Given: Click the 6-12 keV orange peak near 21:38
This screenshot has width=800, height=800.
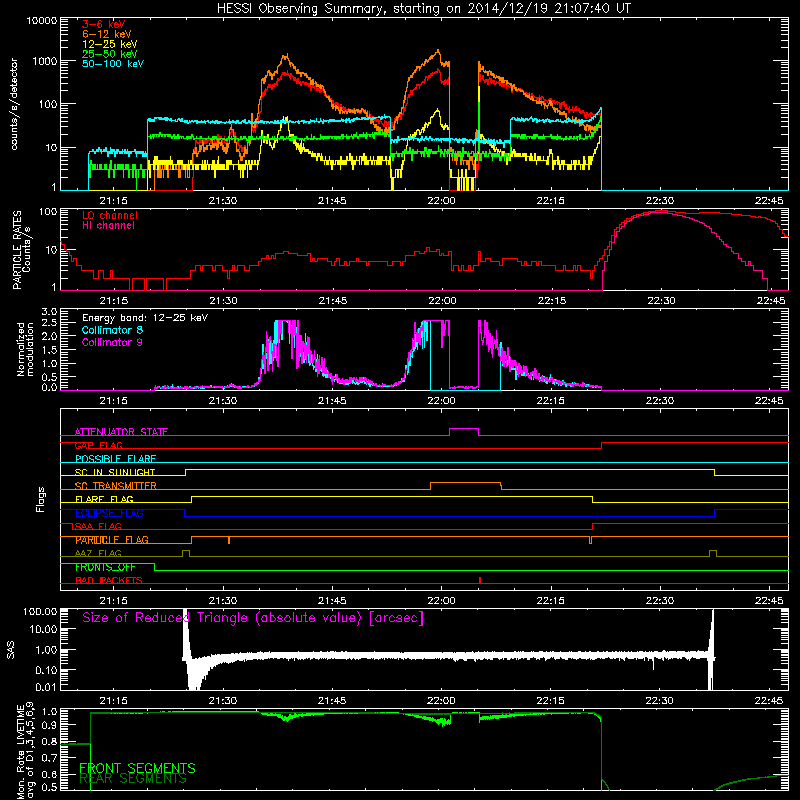Looking at the screenshot, I should [286, 55].
